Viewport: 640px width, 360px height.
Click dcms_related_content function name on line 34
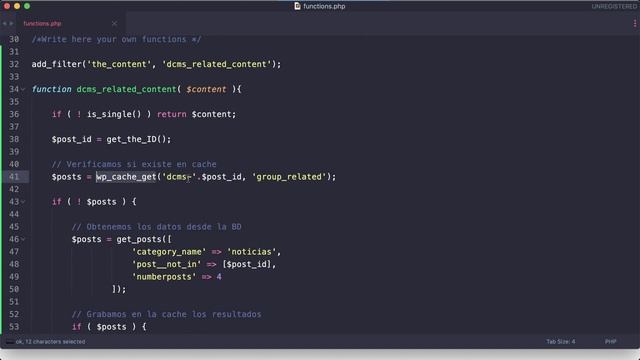pyautogui.click(x=127, y=89)
